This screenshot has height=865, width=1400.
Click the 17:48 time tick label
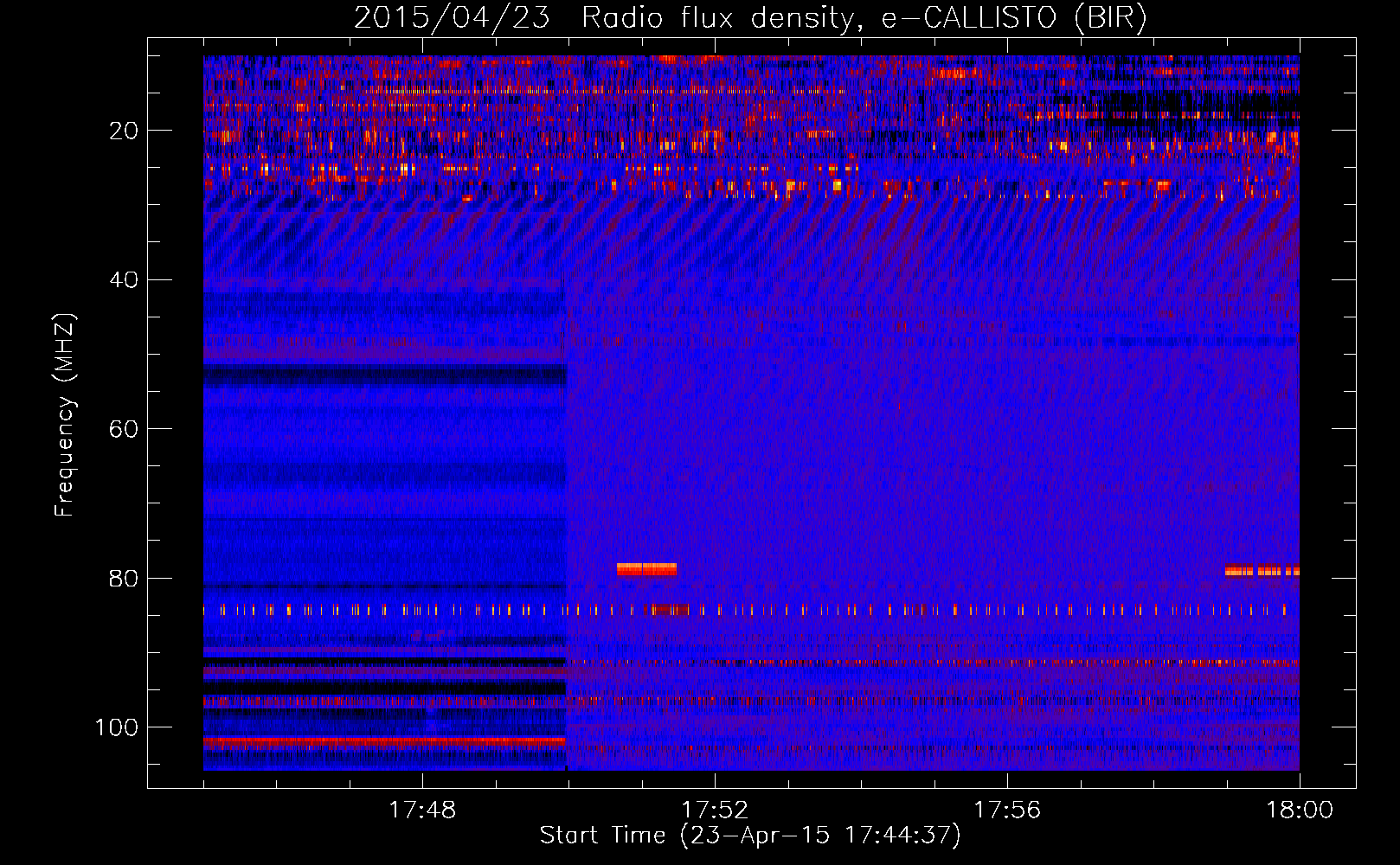pyautogui.click(x=422, y=811)
